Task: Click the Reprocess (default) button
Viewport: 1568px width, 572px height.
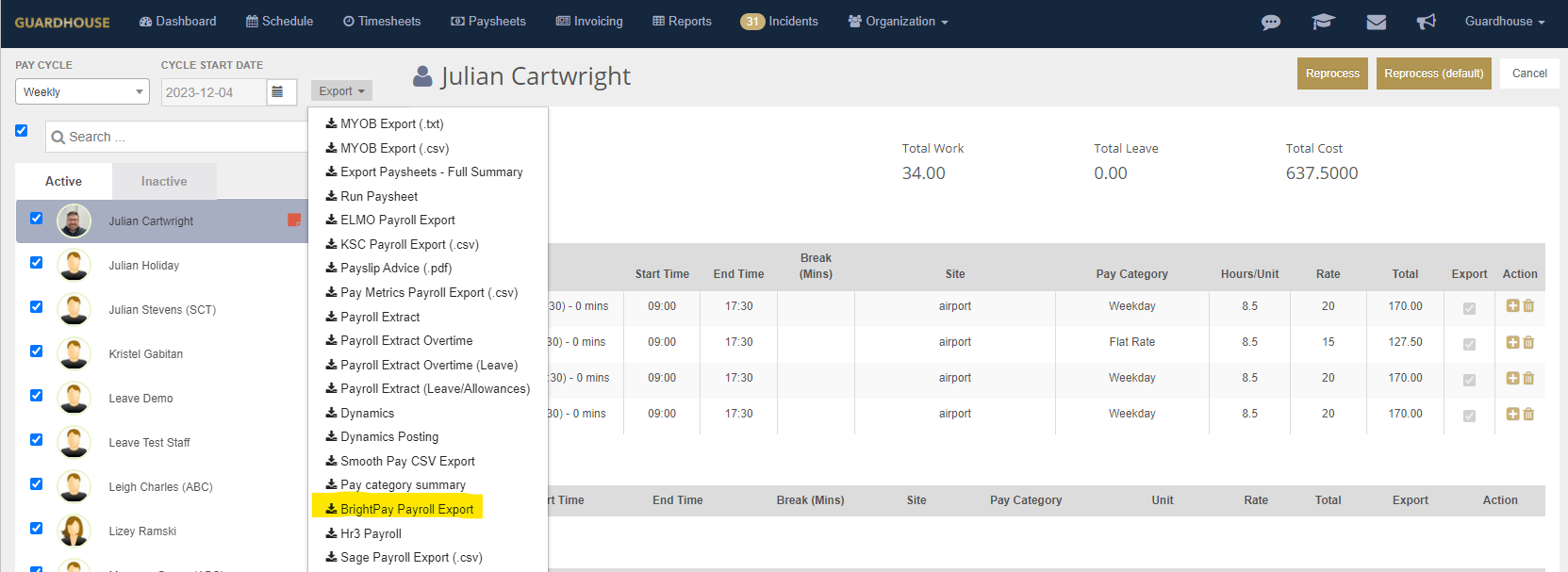Action: (x=1433, y=74)
